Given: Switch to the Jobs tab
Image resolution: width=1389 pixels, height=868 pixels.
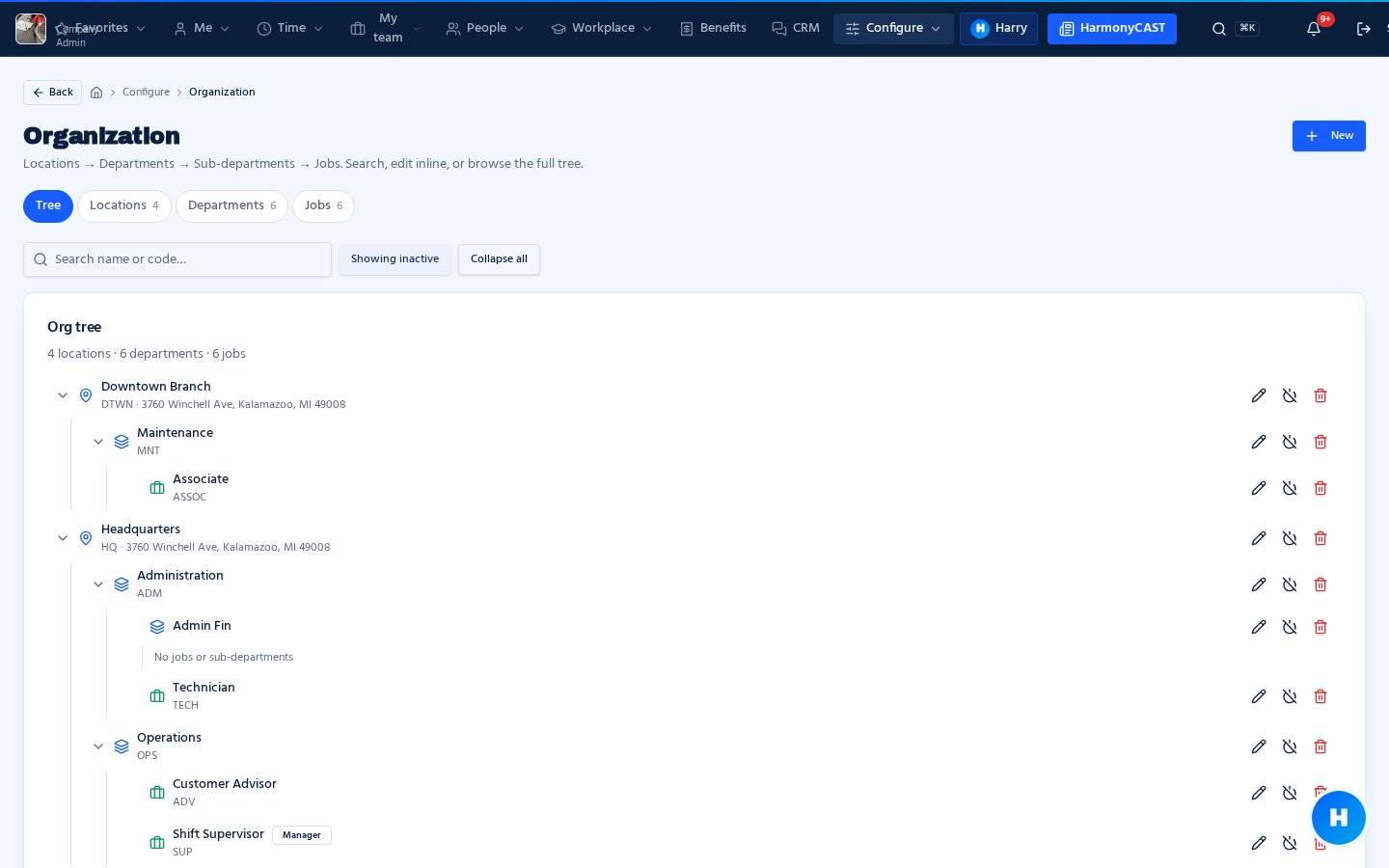Looking at the screenshot, I should click(x=323, y=206).
